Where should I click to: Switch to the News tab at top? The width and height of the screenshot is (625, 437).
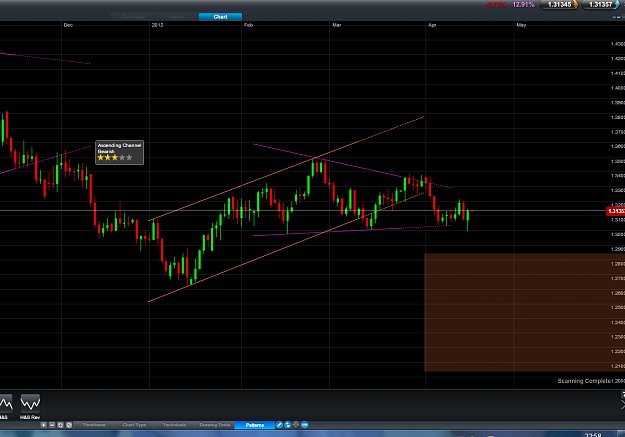177,17
